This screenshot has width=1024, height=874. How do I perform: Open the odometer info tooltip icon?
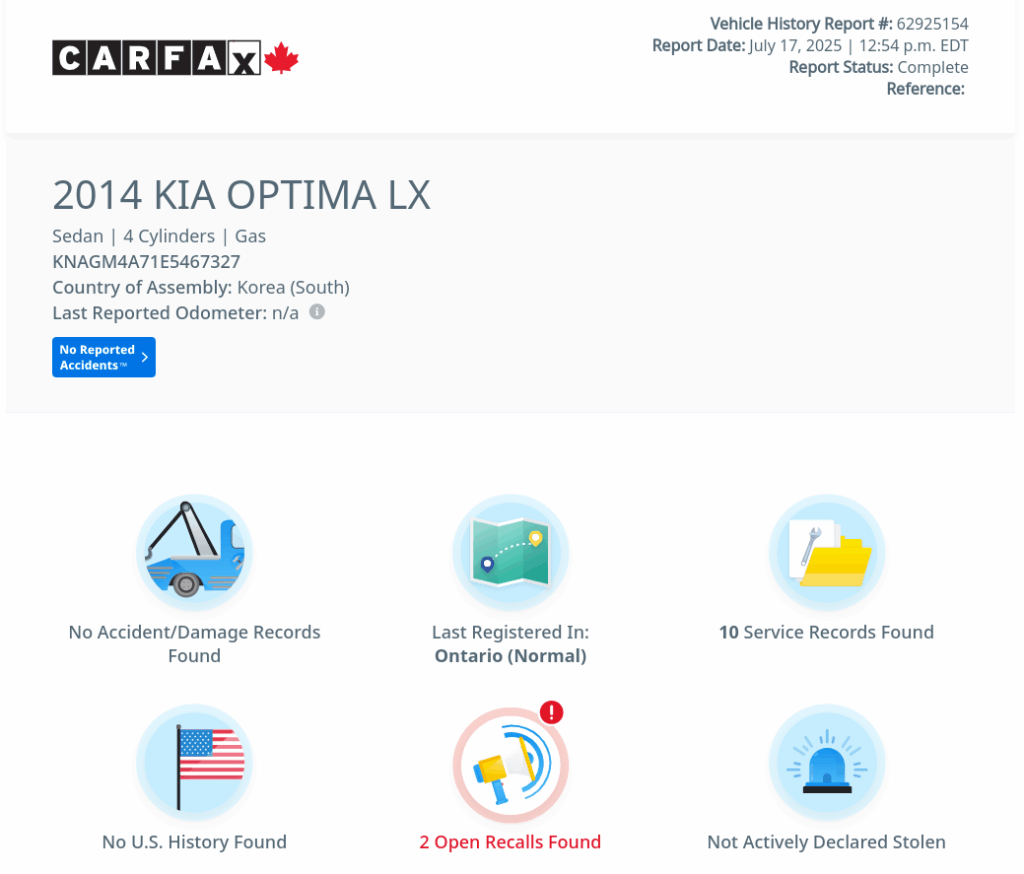coord(317,312)
